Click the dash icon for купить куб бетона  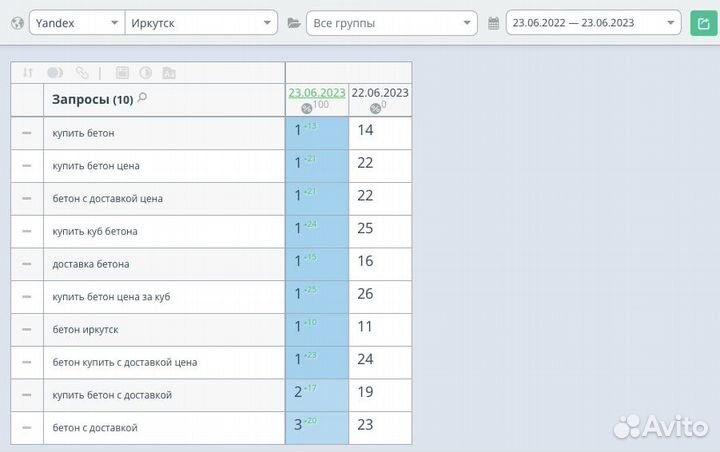pyautogui.click(x=27, y=231)
